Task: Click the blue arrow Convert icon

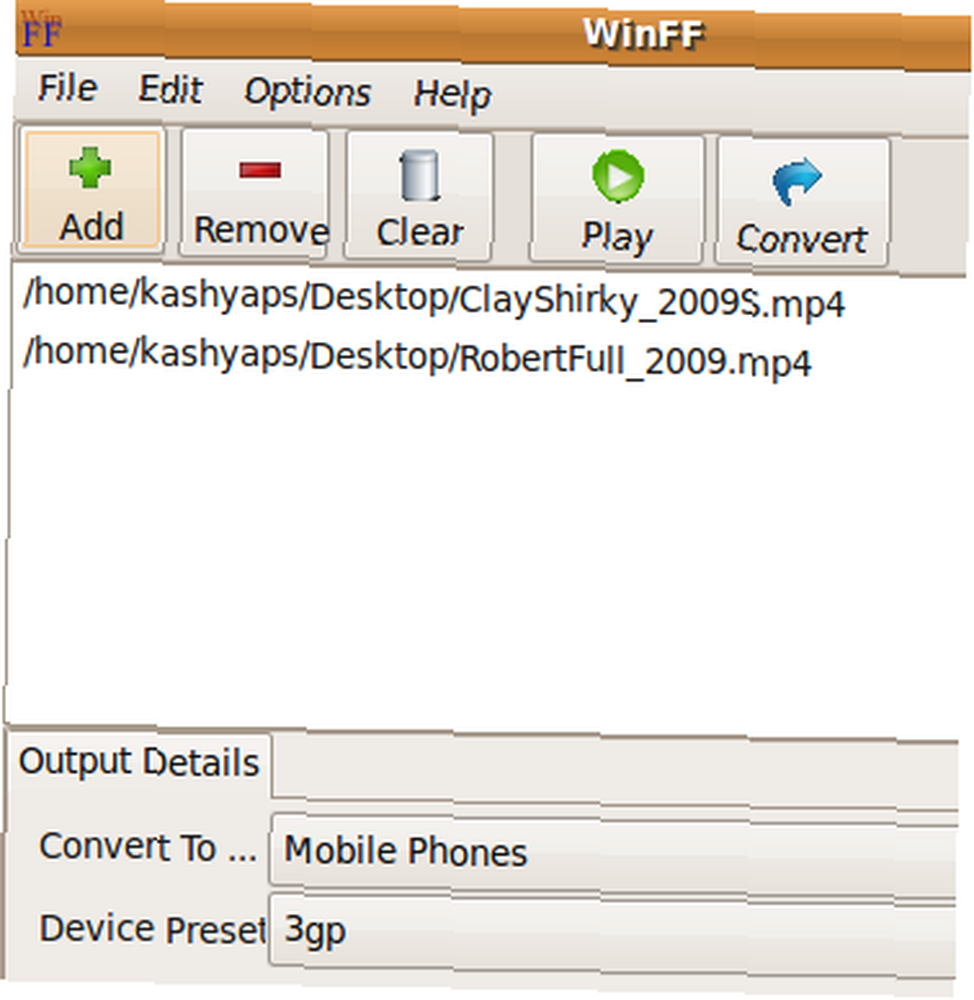Action: tap(797, 181)
